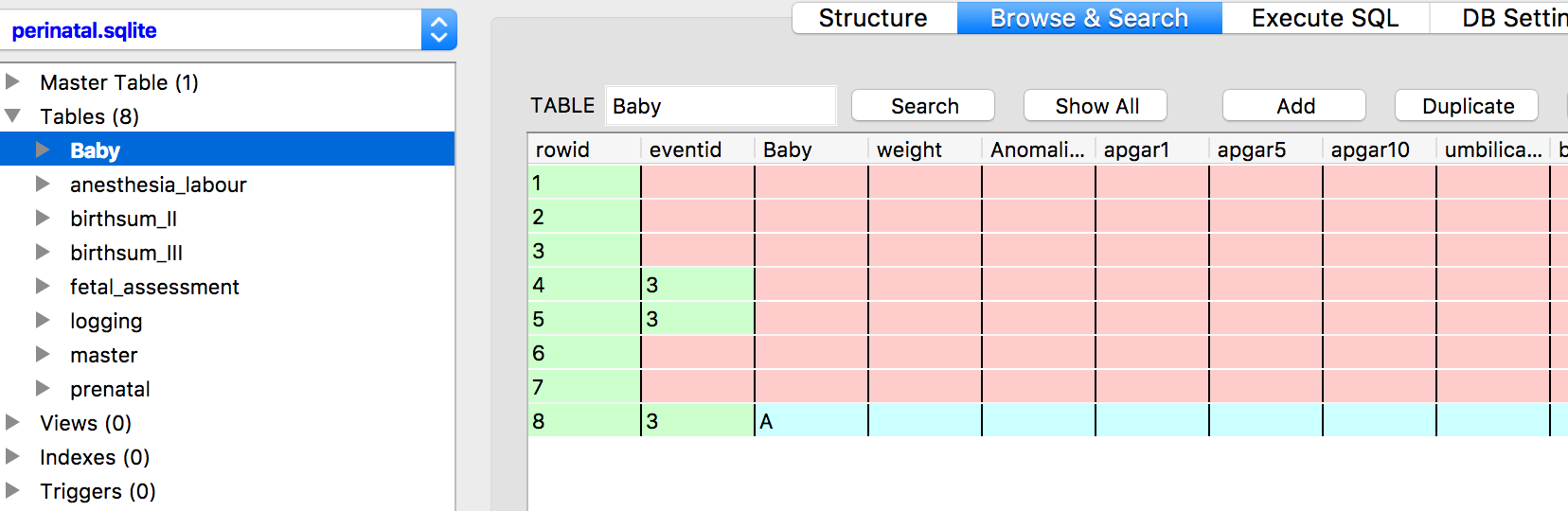Select the Baby cell containing A
1568x511 pixels.
coord(811,421)
